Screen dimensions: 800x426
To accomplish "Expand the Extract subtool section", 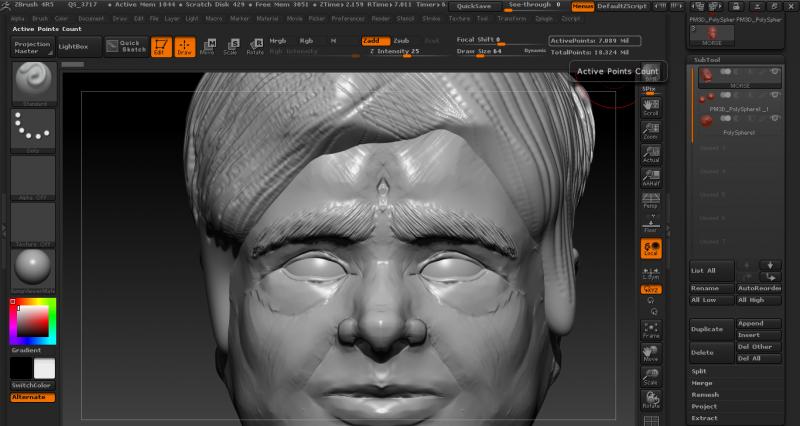I will 704,418.
